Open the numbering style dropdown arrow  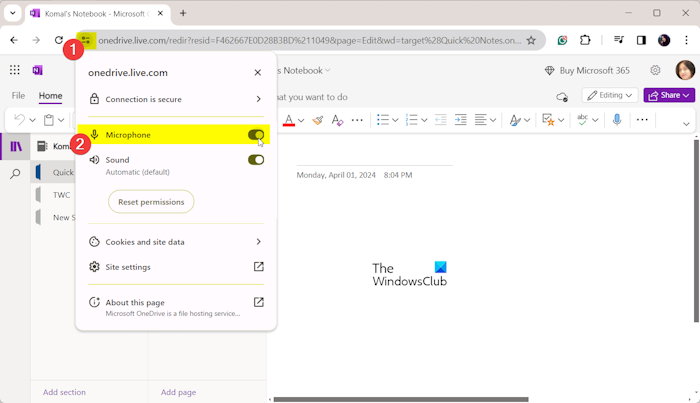click(424, 120)
